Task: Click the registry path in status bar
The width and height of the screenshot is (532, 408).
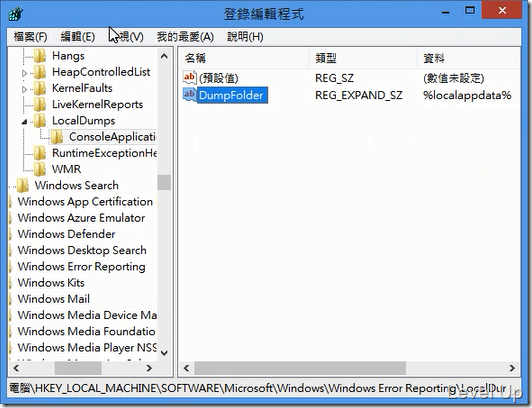Action: pyautogui.click(x=258, y=388)
